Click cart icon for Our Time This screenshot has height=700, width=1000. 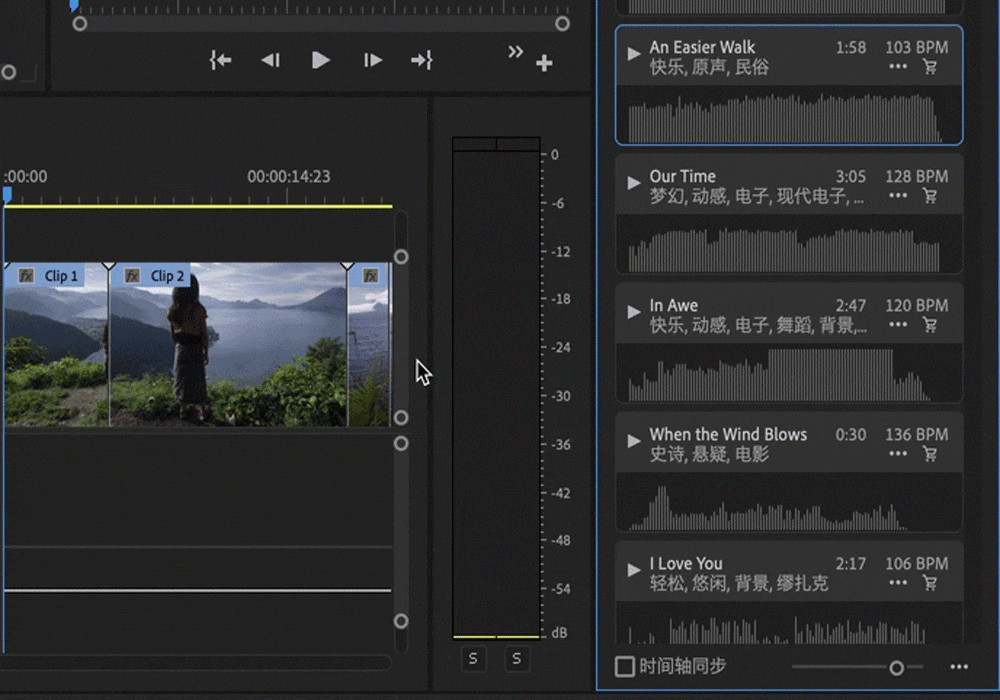click(x=930, y=196)
